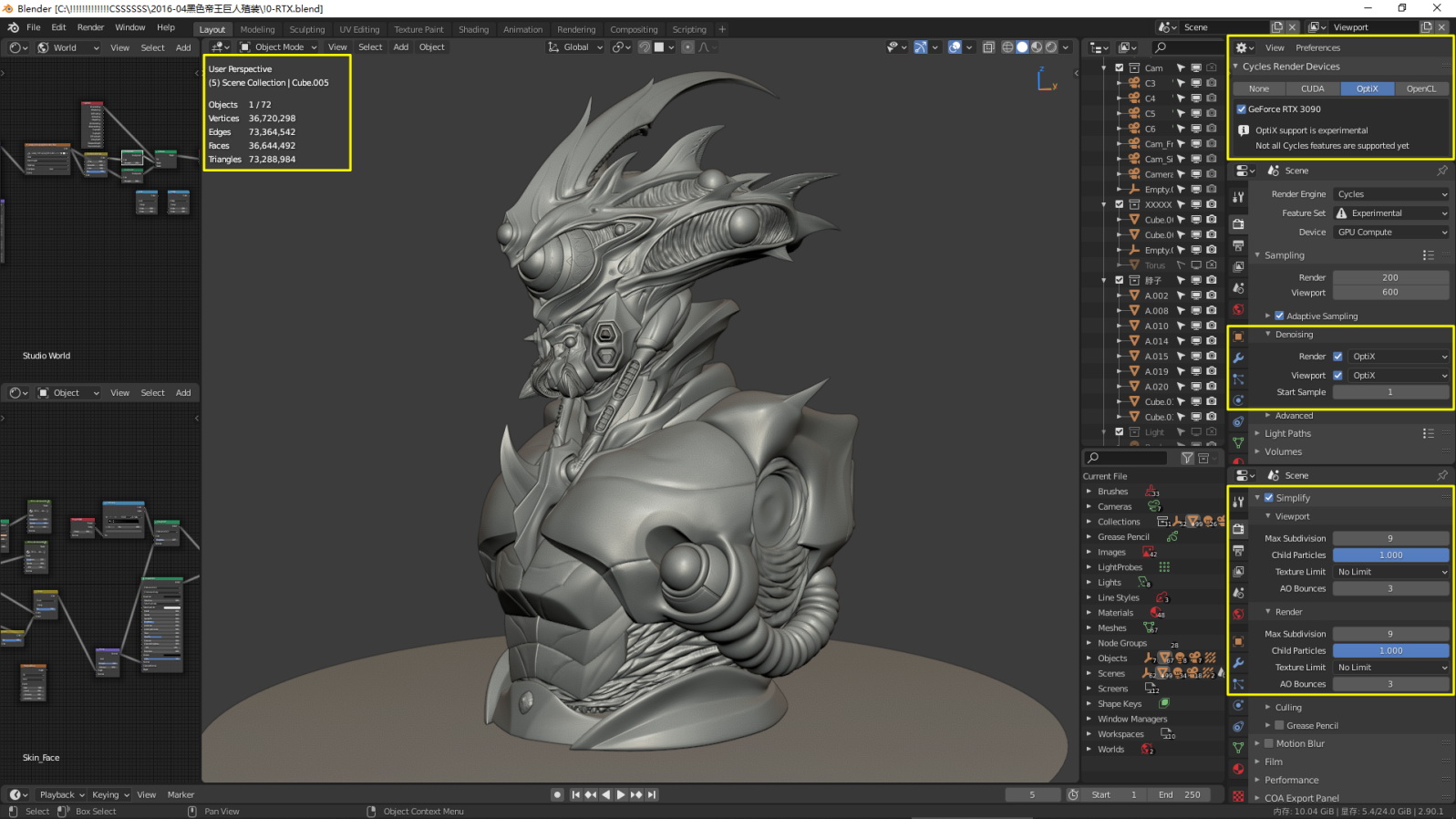Screen dimensions: 1456x819
Task: Open World properties tab beside Simplify panel
Action: [x=1238, y=614]
